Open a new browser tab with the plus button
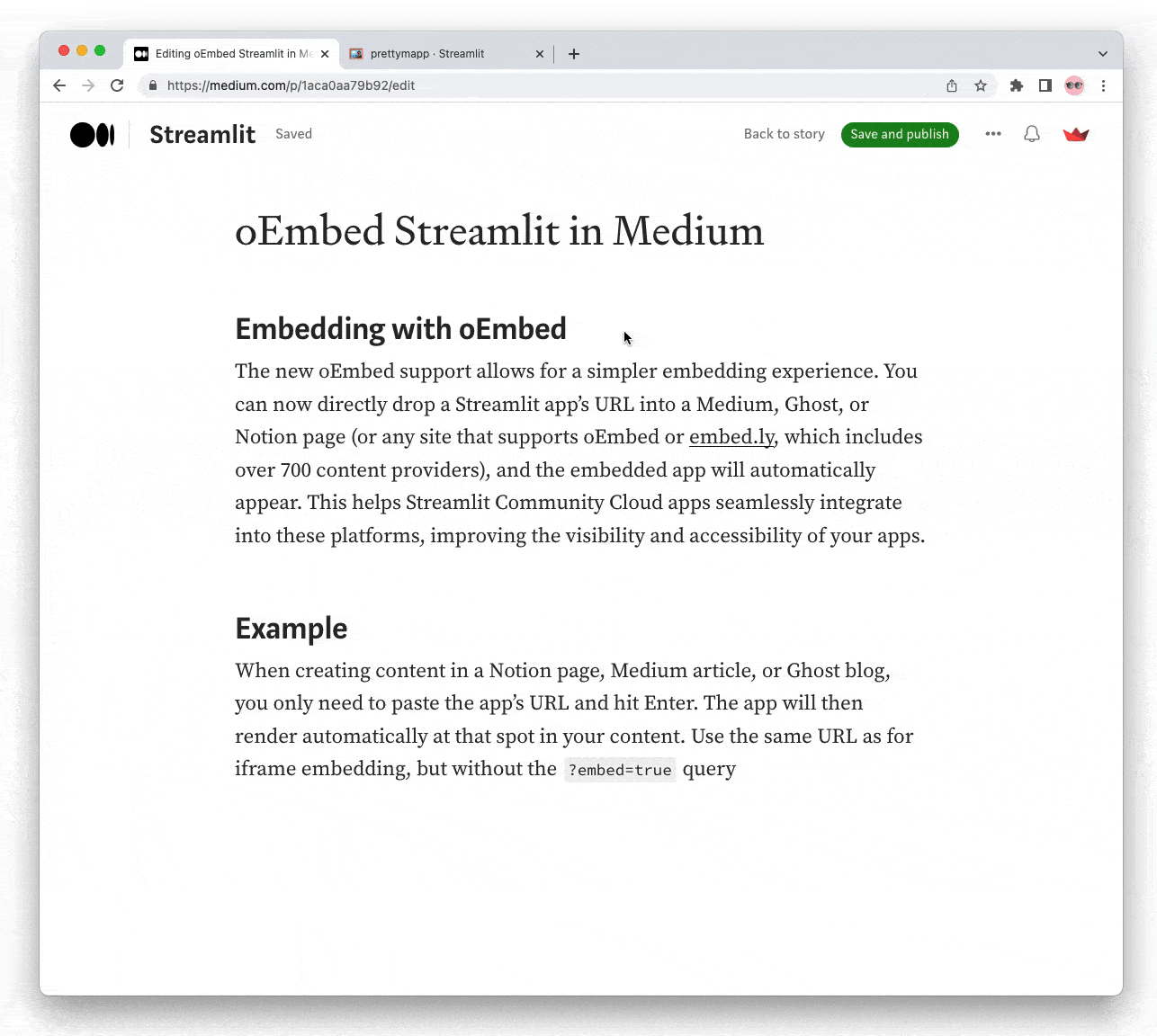The image size is (1157, 1036). tap(574, 54)
